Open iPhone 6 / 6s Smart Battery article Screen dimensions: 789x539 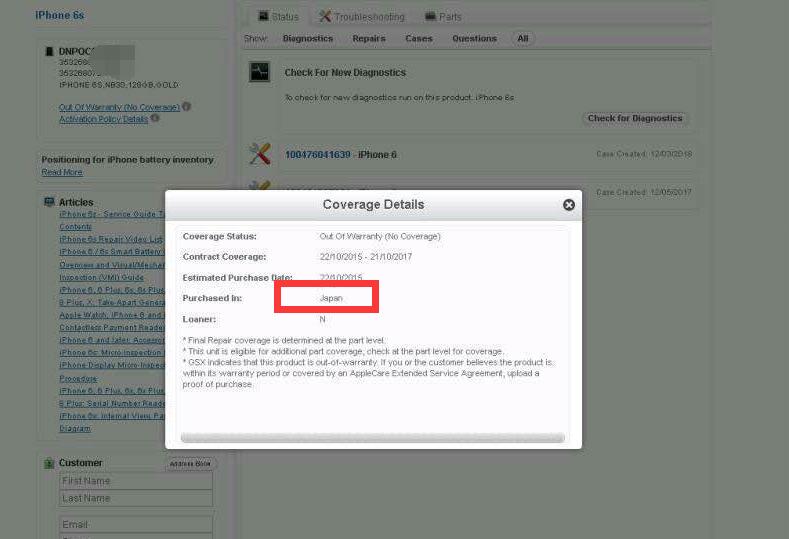(x=112, y=252)
